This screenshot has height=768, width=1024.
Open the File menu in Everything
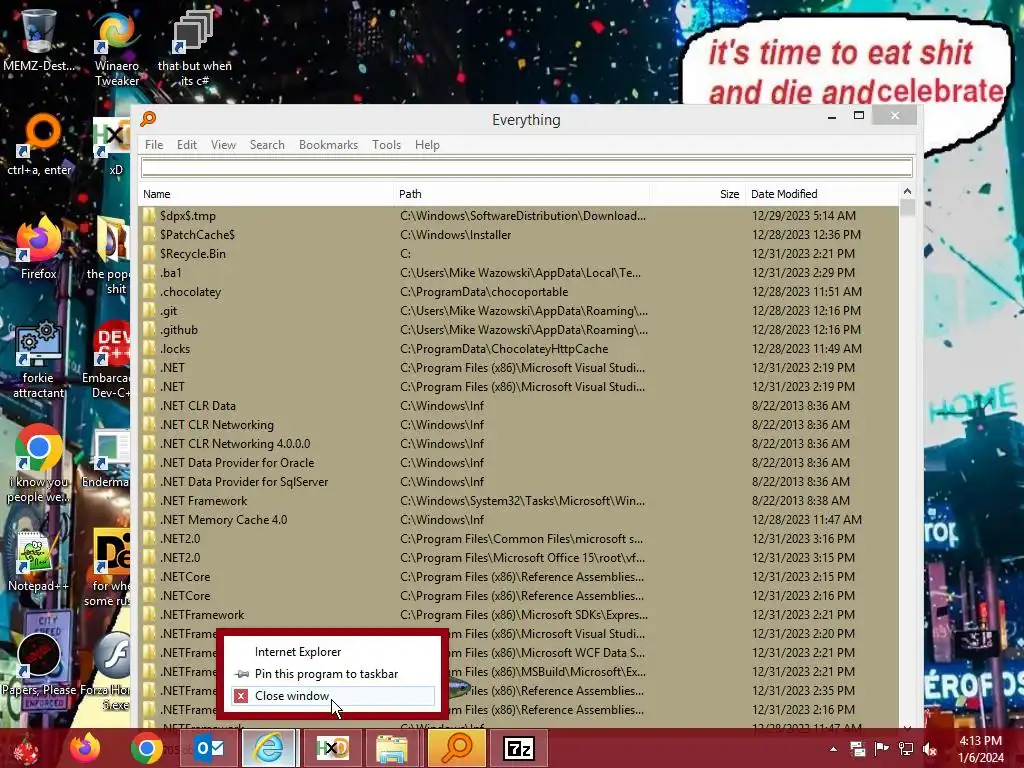pos(154,145)
